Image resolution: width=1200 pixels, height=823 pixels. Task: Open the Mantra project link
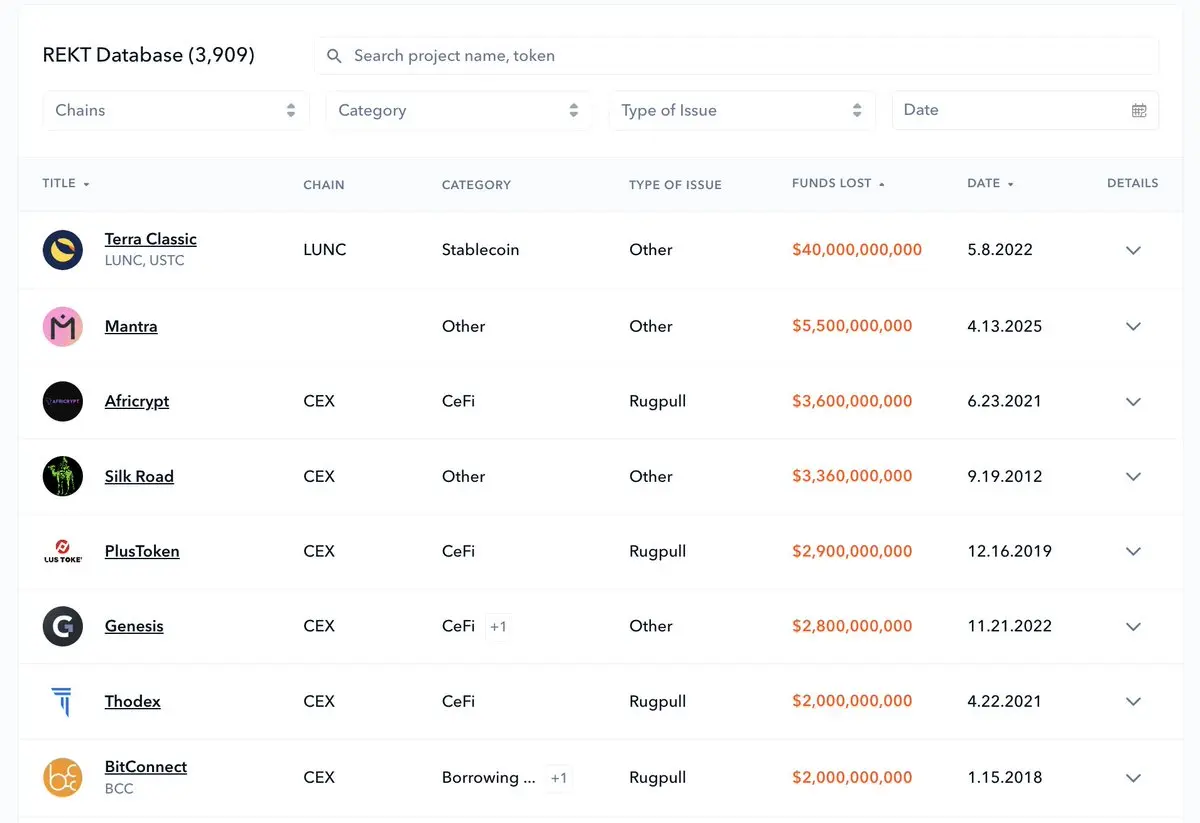131,326
